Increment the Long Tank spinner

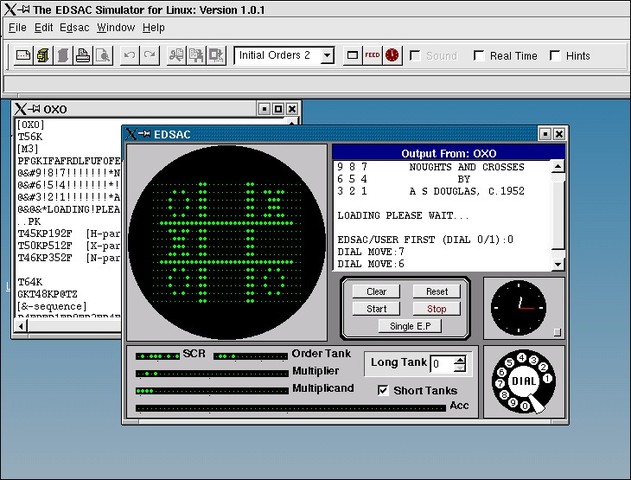pos(460,359)
